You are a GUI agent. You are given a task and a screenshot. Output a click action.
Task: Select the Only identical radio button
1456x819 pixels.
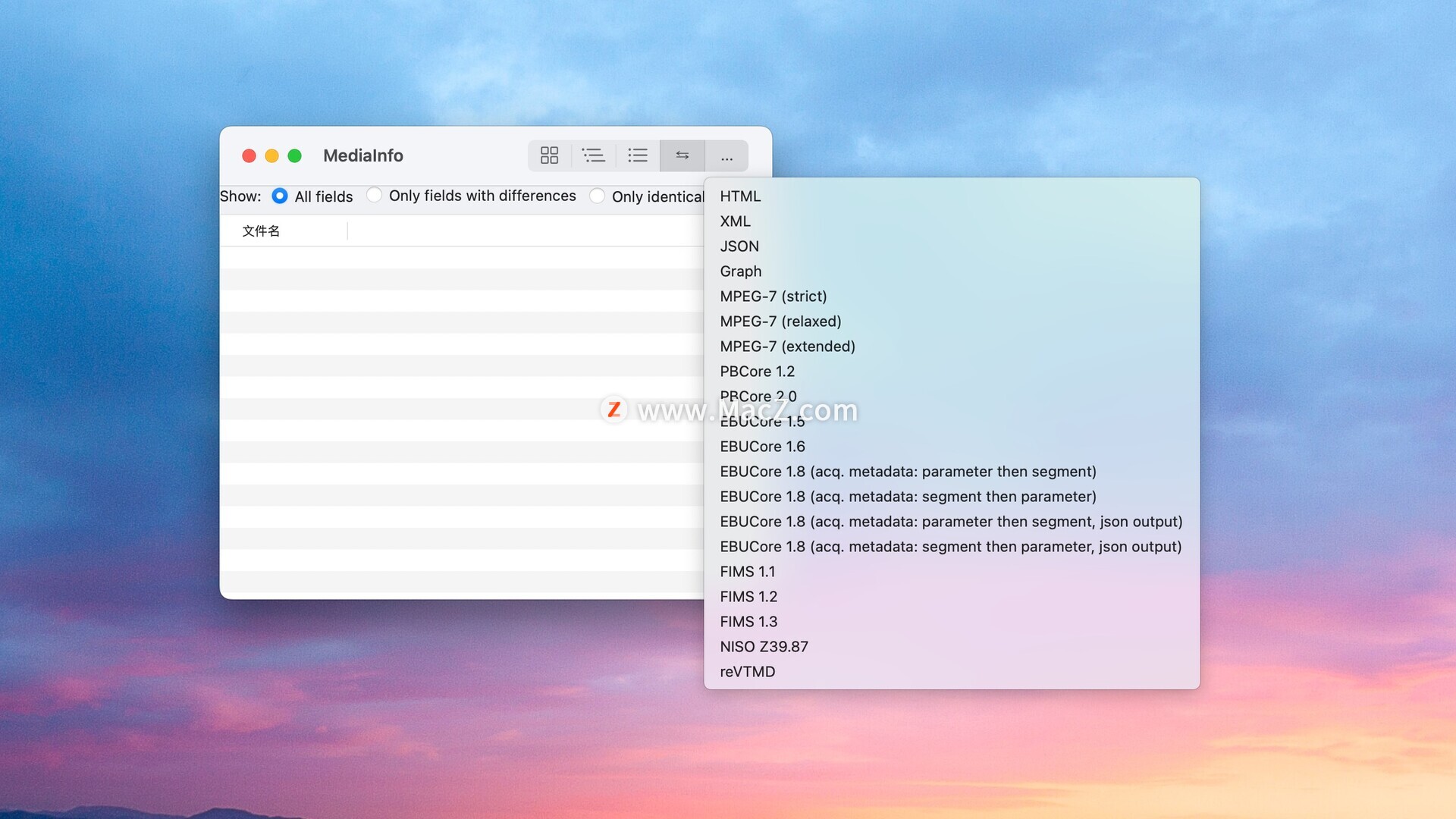598,196
